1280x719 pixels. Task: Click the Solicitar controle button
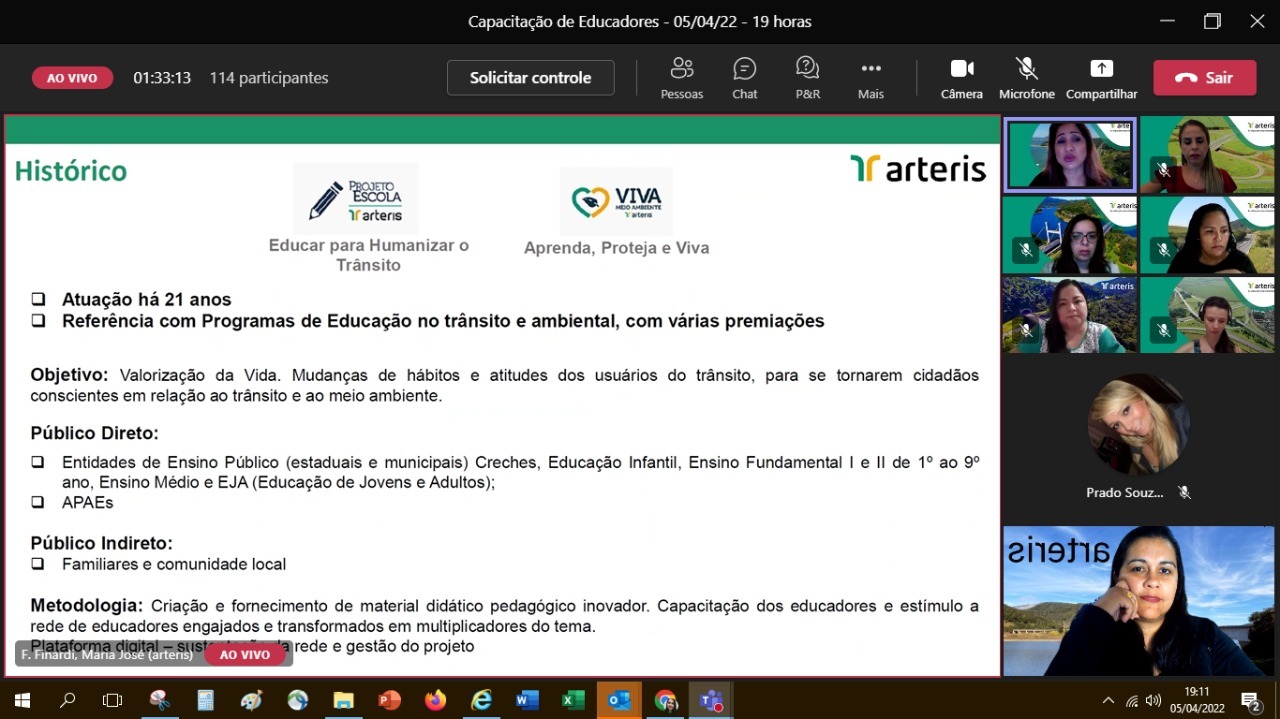click(x=530, y=78)
